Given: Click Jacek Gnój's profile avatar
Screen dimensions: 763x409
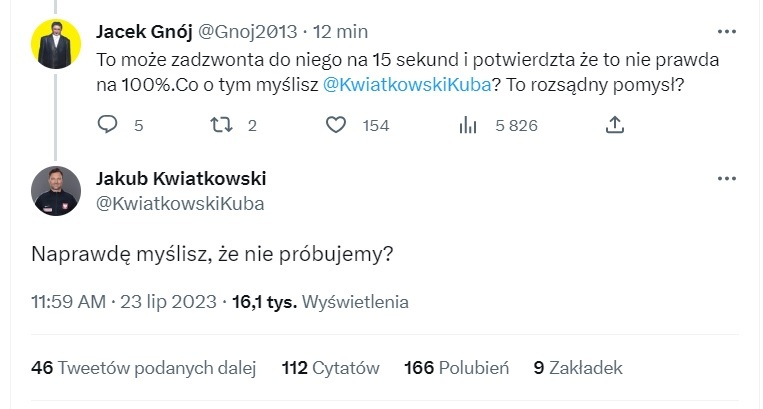Looking at the screenshot, I should pos(56,44).
